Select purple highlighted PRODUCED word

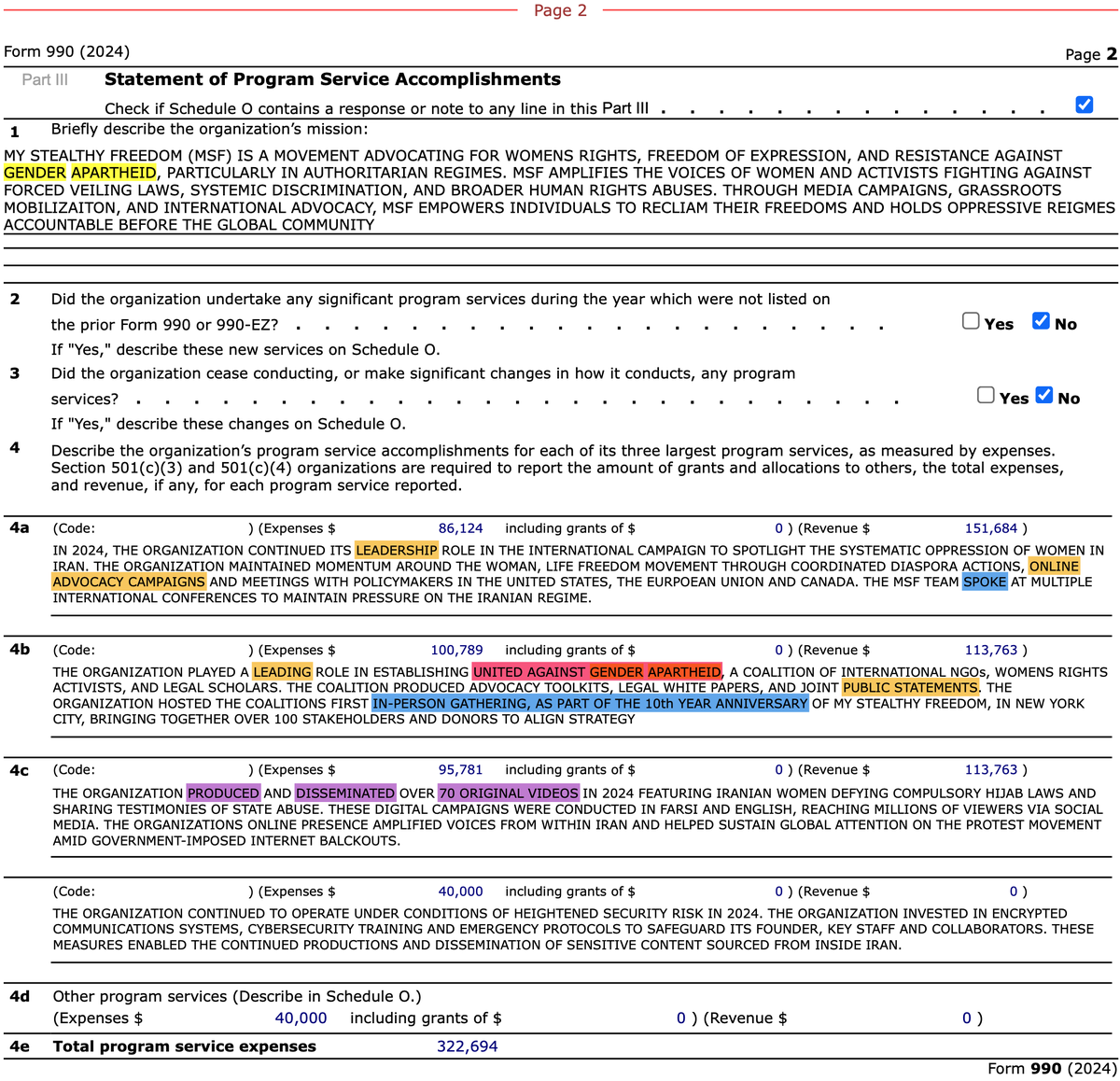[x=223, y=793]
